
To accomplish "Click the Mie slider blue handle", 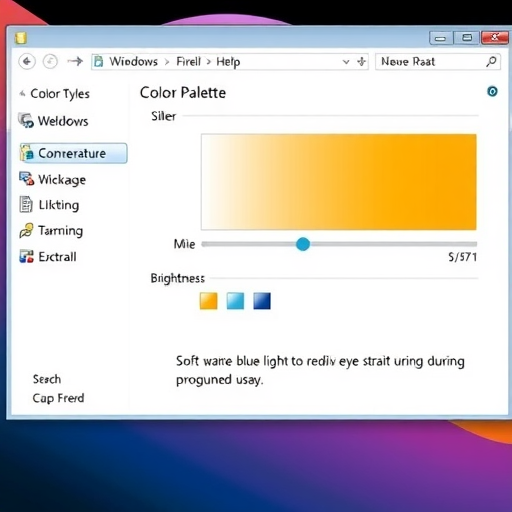I will [303, 244].
